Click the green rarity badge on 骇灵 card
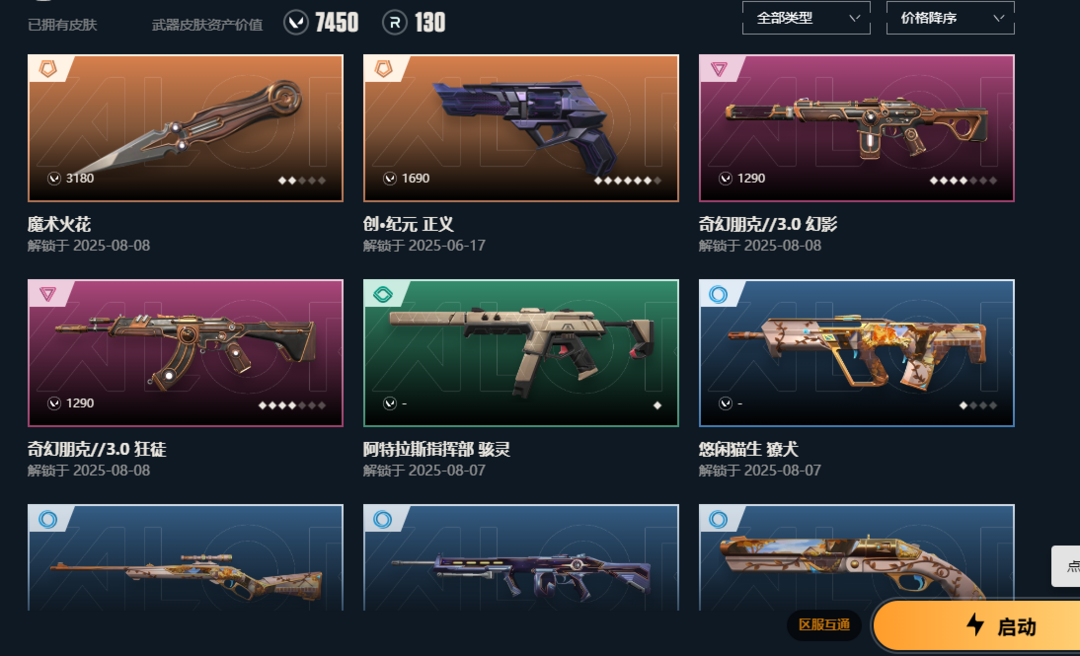The width and height of the screenshot is (1080, 656). click(x=382, y=295)
